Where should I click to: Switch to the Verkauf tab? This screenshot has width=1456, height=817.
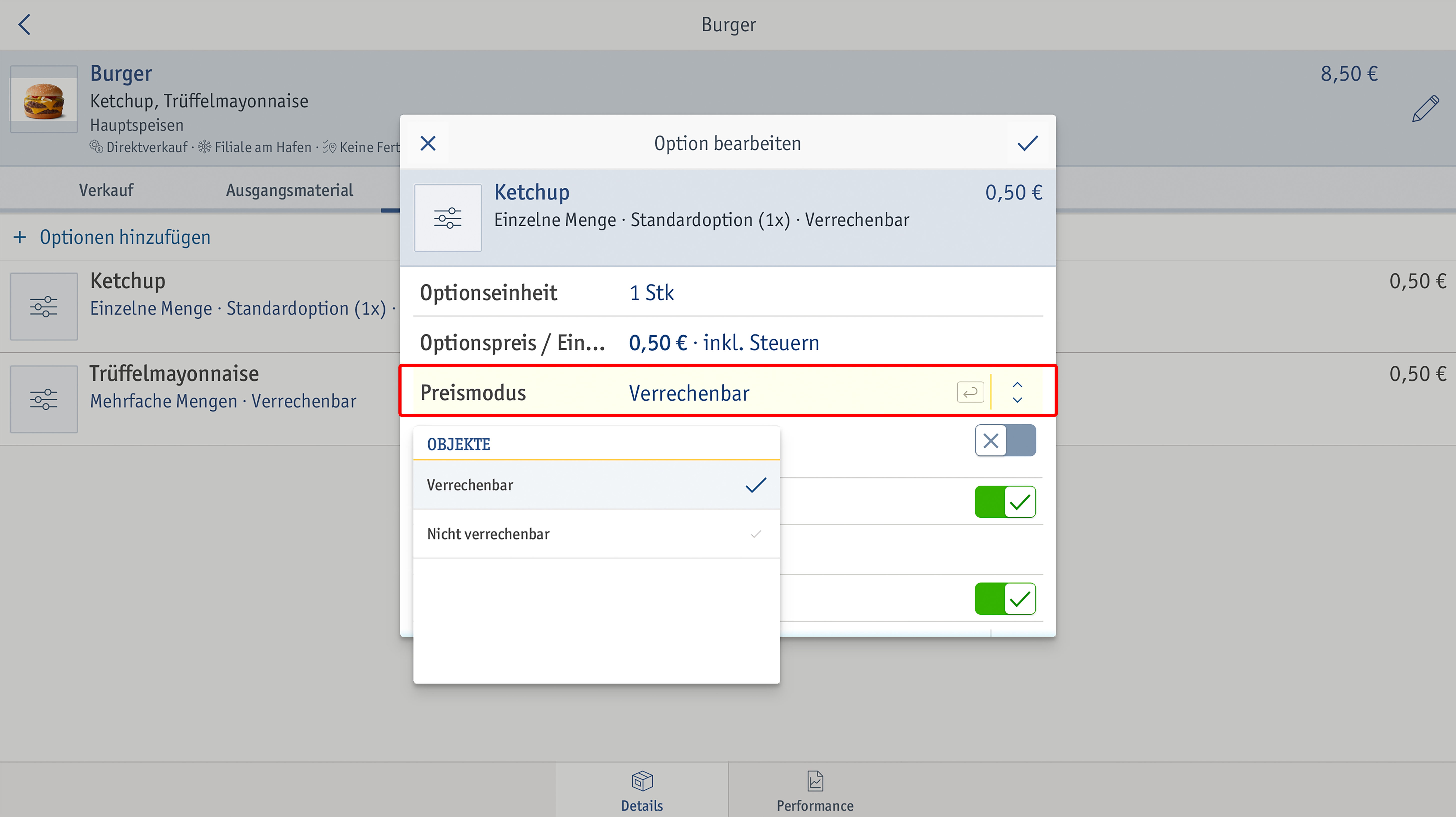[106, 190]
